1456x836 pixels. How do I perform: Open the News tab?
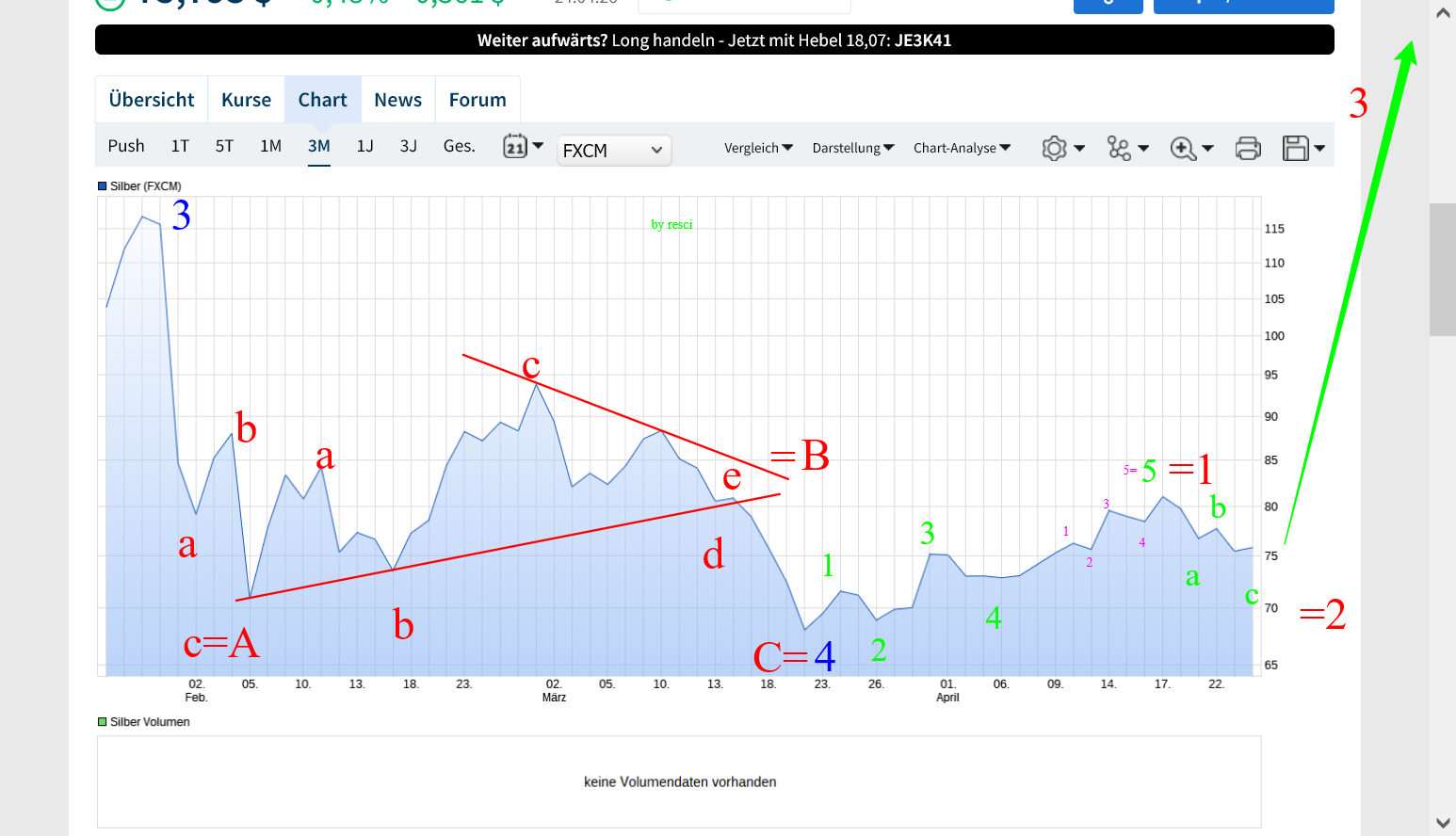398,100
